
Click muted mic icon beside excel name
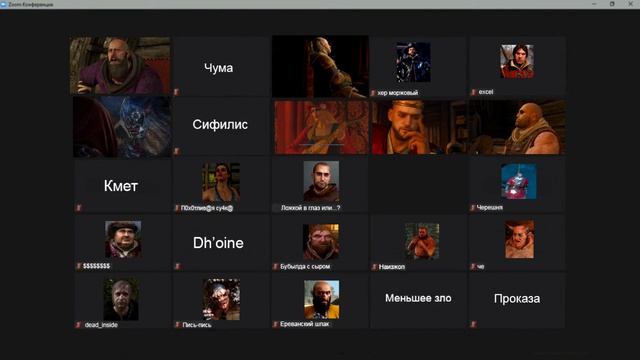pyautogui.click(x=473, y=92)
